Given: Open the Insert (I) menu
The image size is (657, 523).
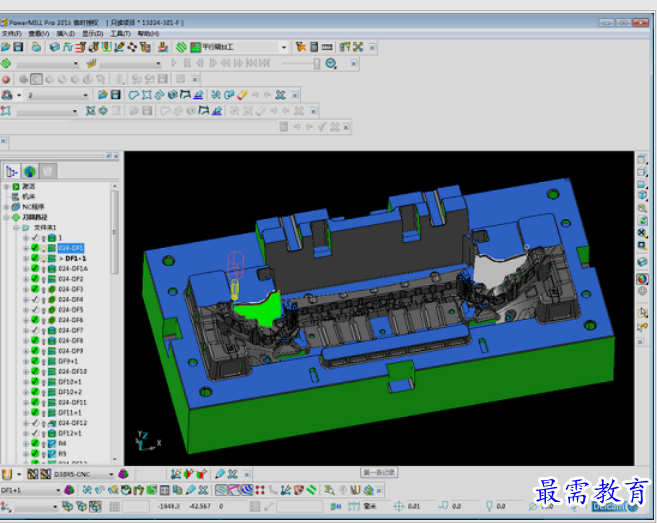Looking at the screenshot, I should [66, 34].
